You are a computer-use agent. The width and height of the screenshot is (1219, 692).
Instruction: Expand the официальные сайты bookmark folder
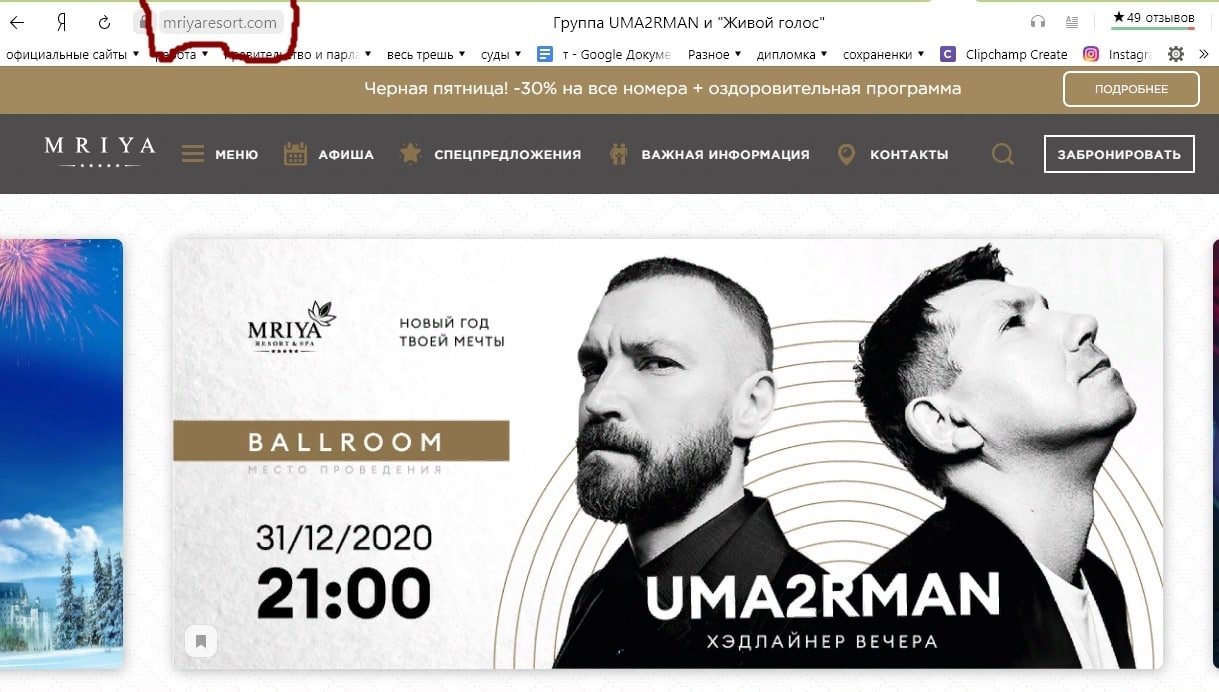(x=71, y=54)
